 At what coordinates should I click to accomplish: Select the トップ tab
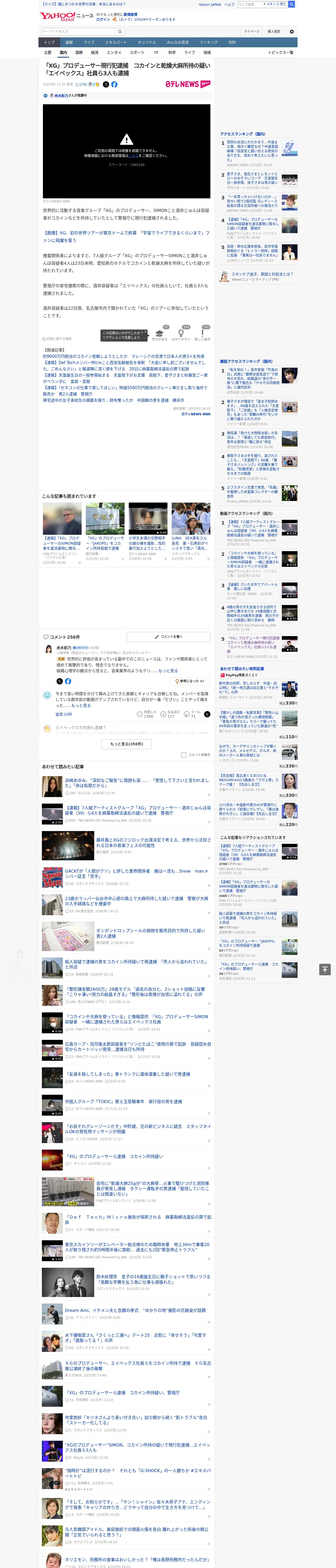tap(49, 43)
